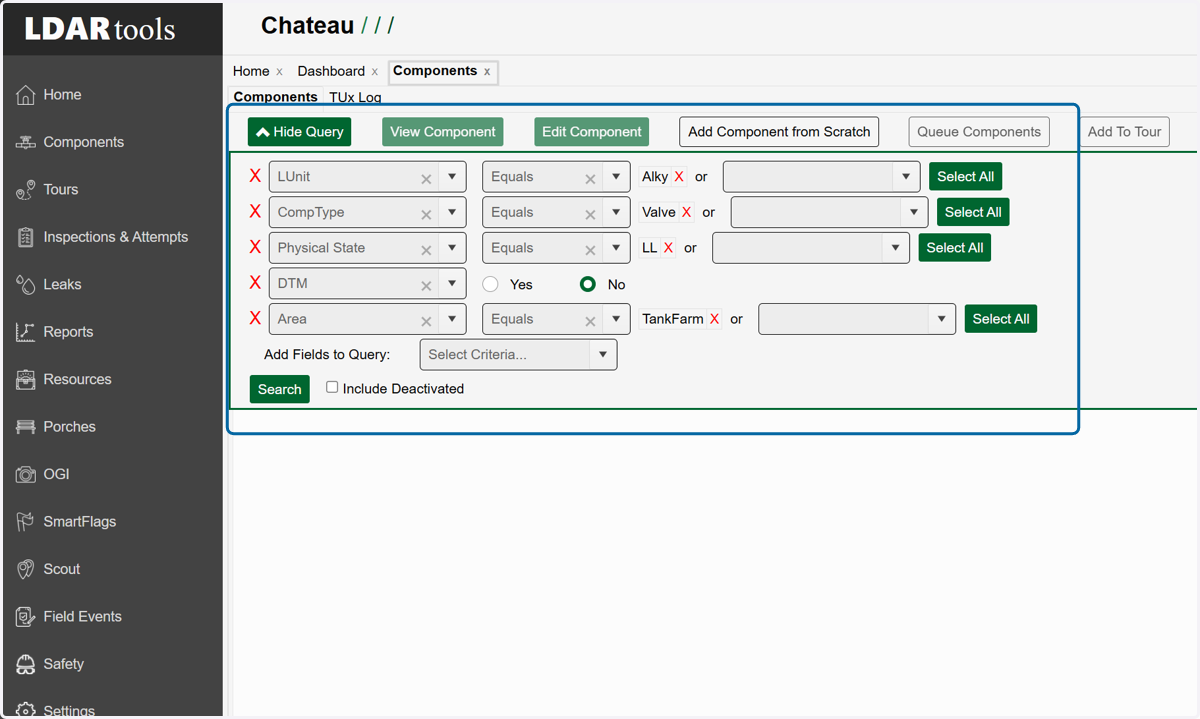Image resolution: width=1200 pixels, height=719 pixels.
Task: Click the Reports chart icon
Action: point(25,332)
